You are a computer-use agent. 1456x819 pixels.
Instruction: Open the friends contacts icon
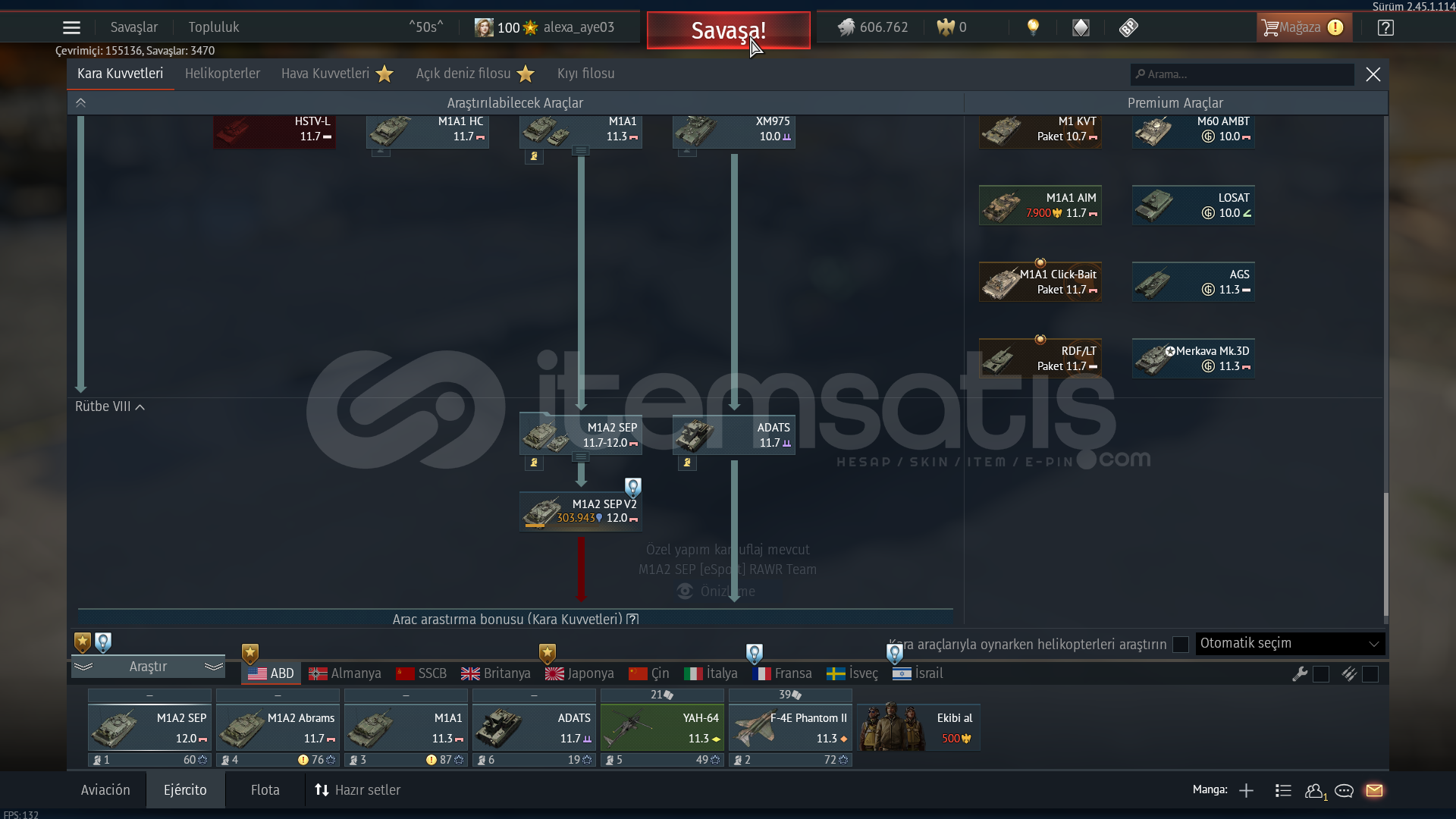click(1314, 790)
